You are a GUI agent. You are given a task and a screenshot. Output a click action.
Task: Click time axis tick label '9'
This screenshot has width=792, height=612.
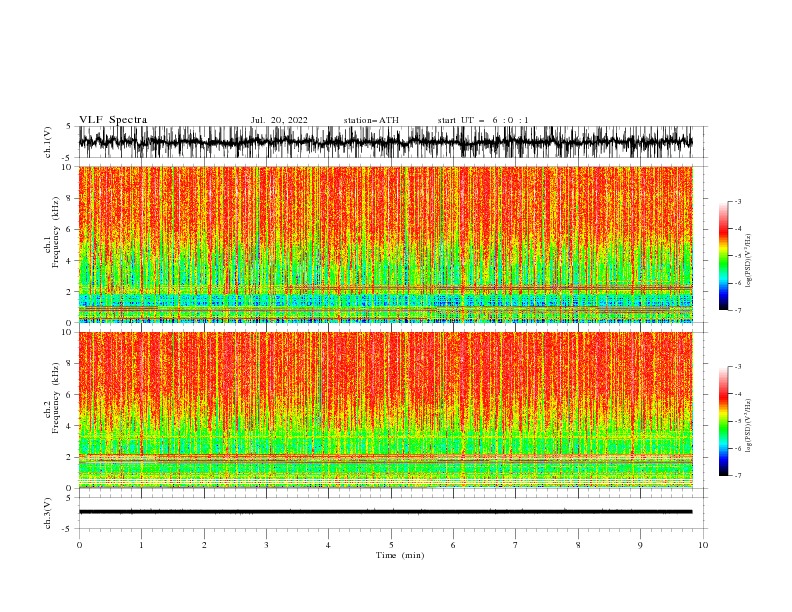click(640, 545)
